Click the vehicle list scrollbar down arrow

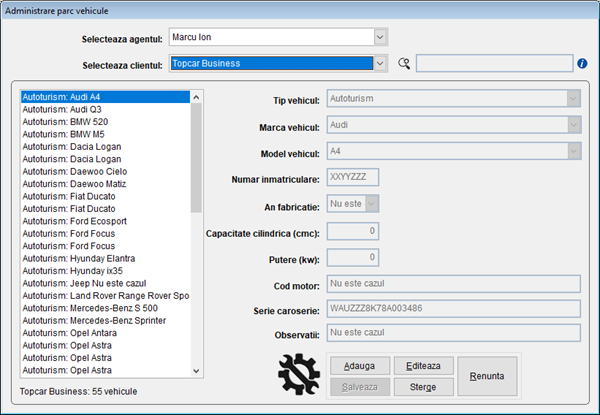(196, 370)
